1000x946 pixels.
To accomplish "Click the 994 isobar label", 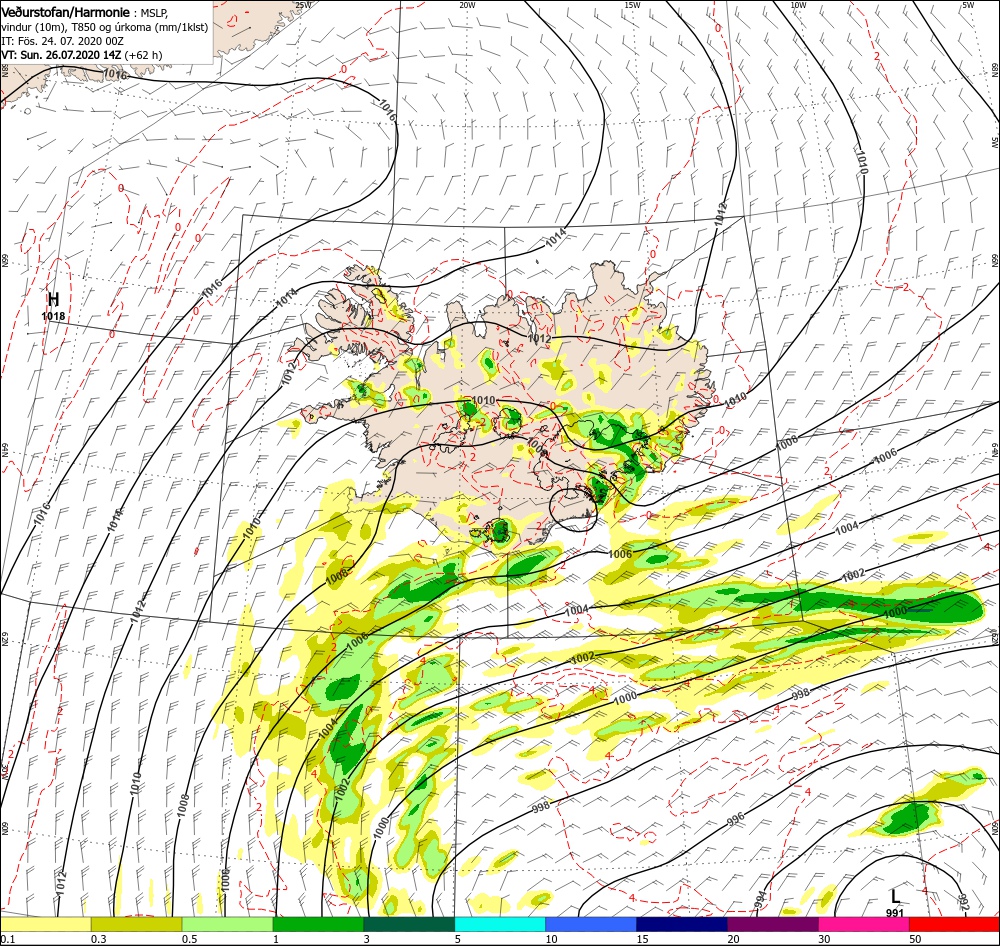I will click(761, 899).
